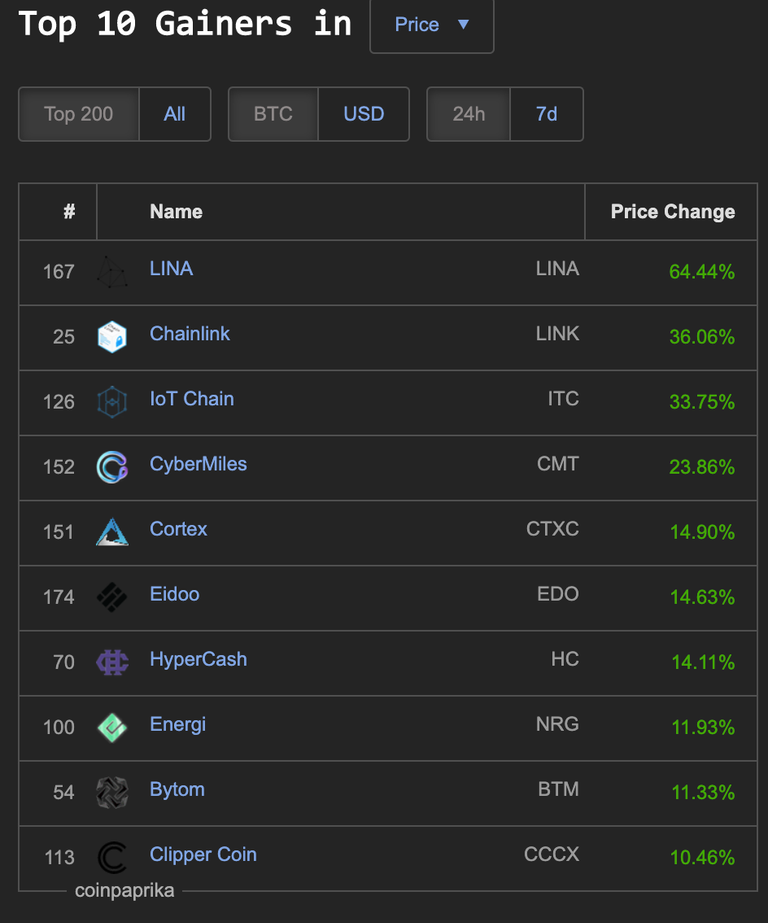Click rank number 70
Screen dimensions: 768x923
pos(64,662)
